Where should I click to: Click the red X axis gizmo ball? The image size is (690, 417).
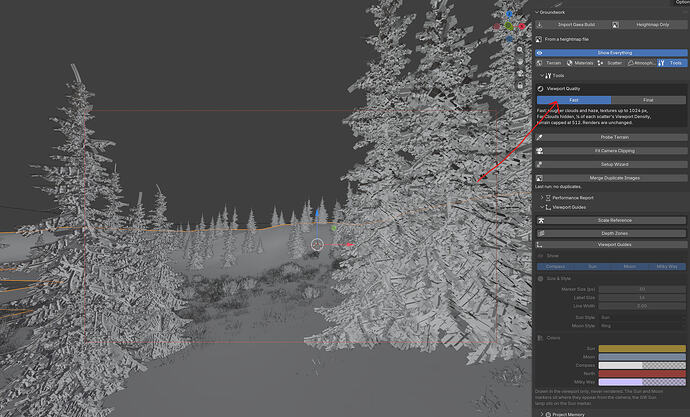522,26
